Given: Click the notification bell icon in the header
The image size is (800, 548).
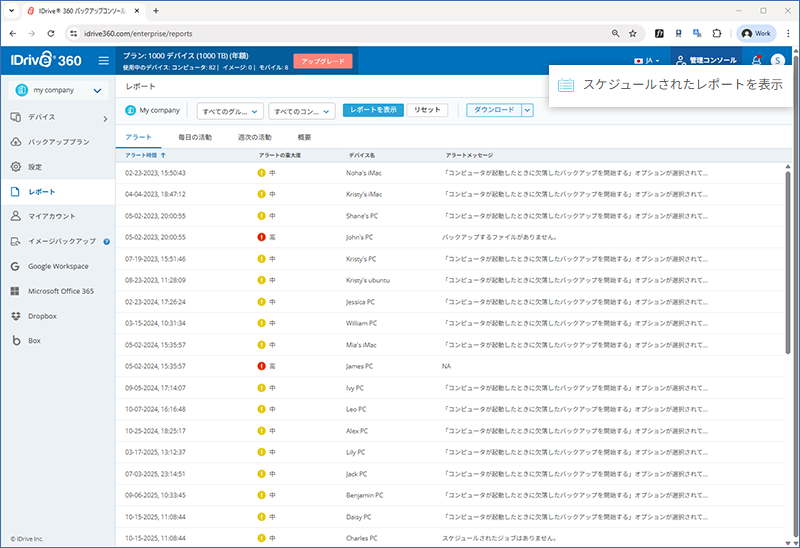Looking at the screenshot, I should [x=756, y=61].
